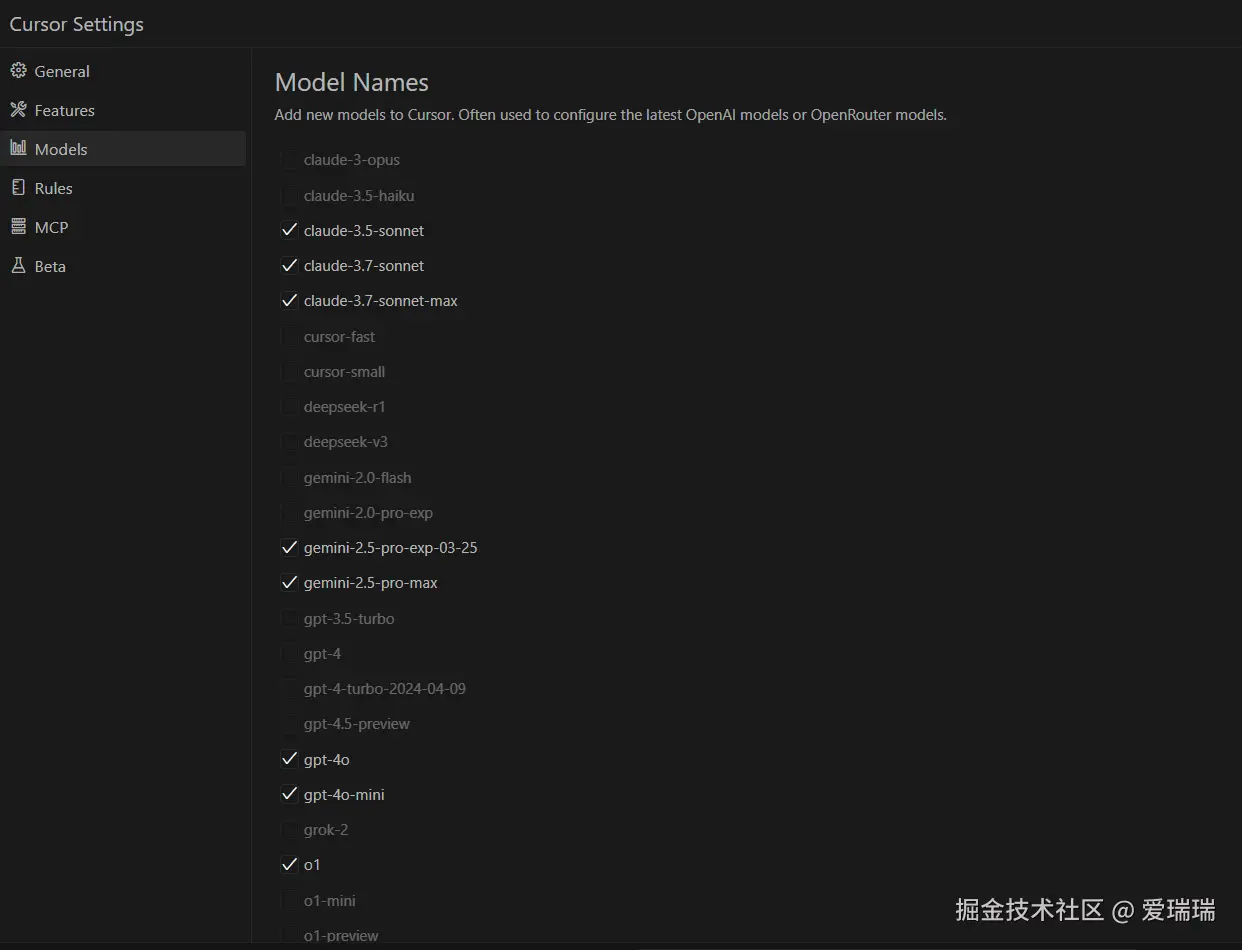Toggle the o1 model checkbox off
1242x950 pixels.
pyautogui.click(x=290, y=865)
